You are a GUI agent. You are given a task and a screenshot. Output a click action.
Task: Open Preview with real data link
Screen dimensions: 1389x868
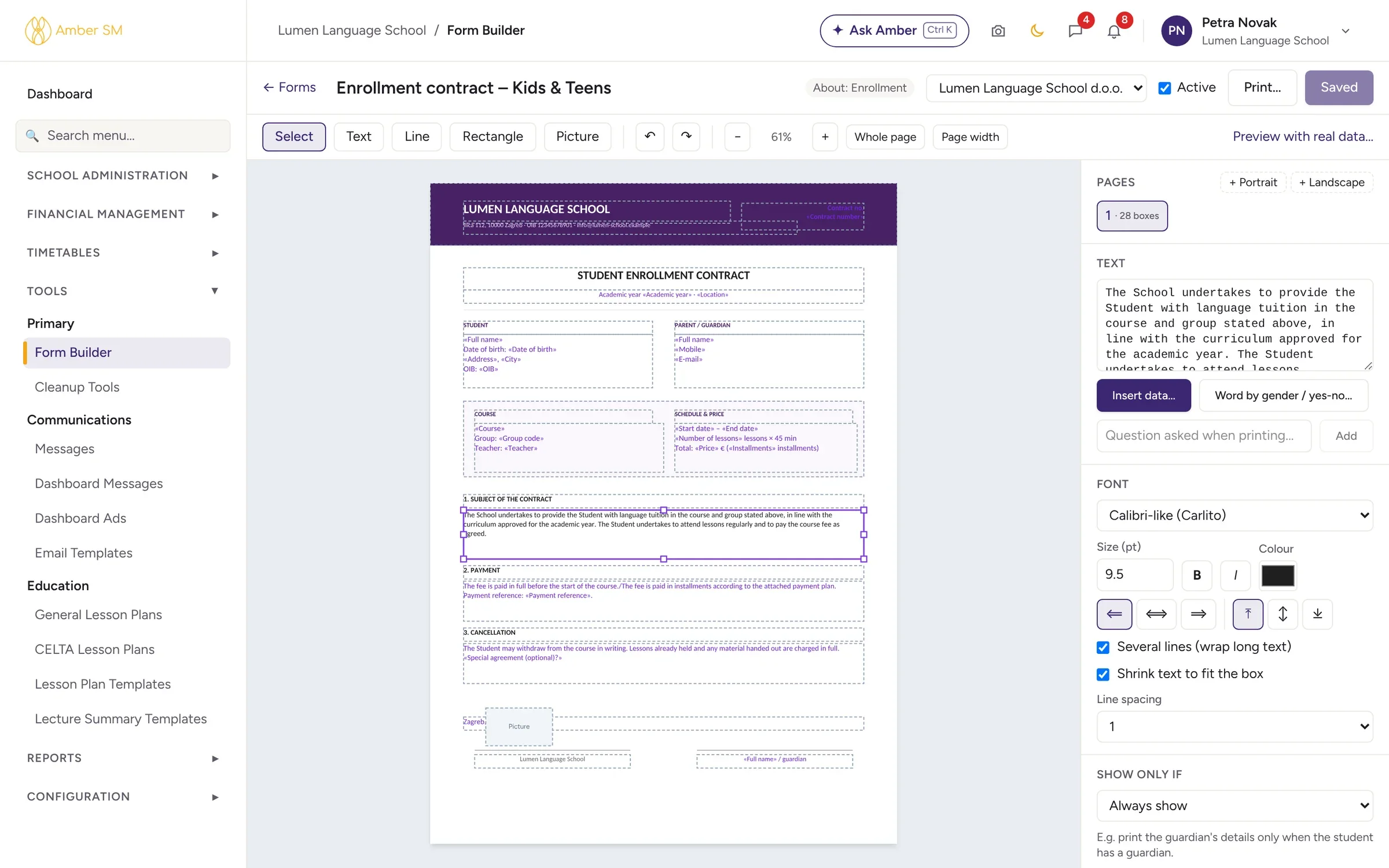tap(1303, 137)
